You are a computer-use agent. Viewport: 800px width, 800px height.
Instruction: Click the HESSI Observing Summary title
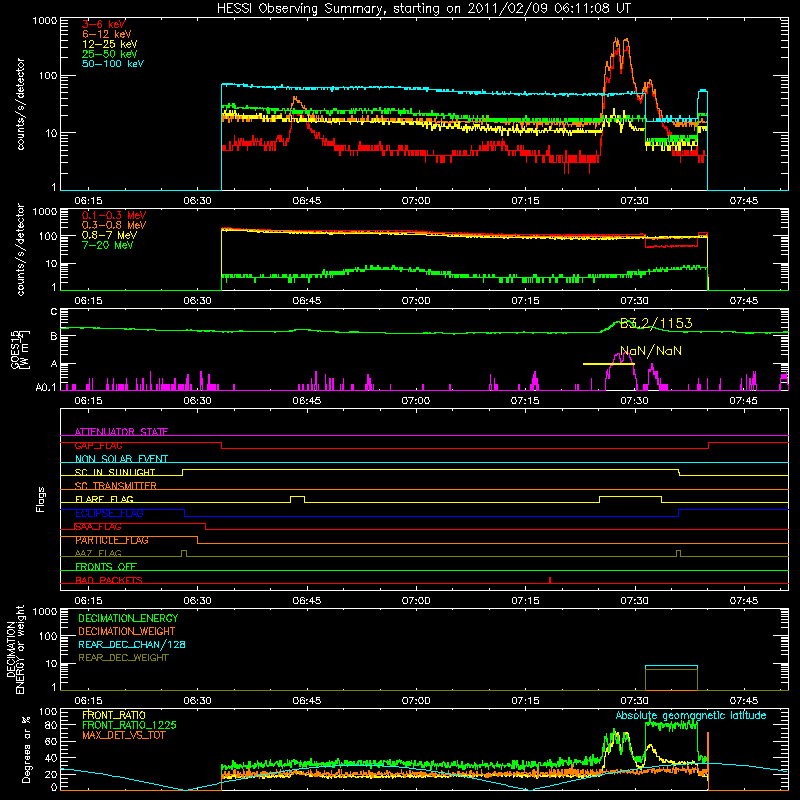click(423, 8)
